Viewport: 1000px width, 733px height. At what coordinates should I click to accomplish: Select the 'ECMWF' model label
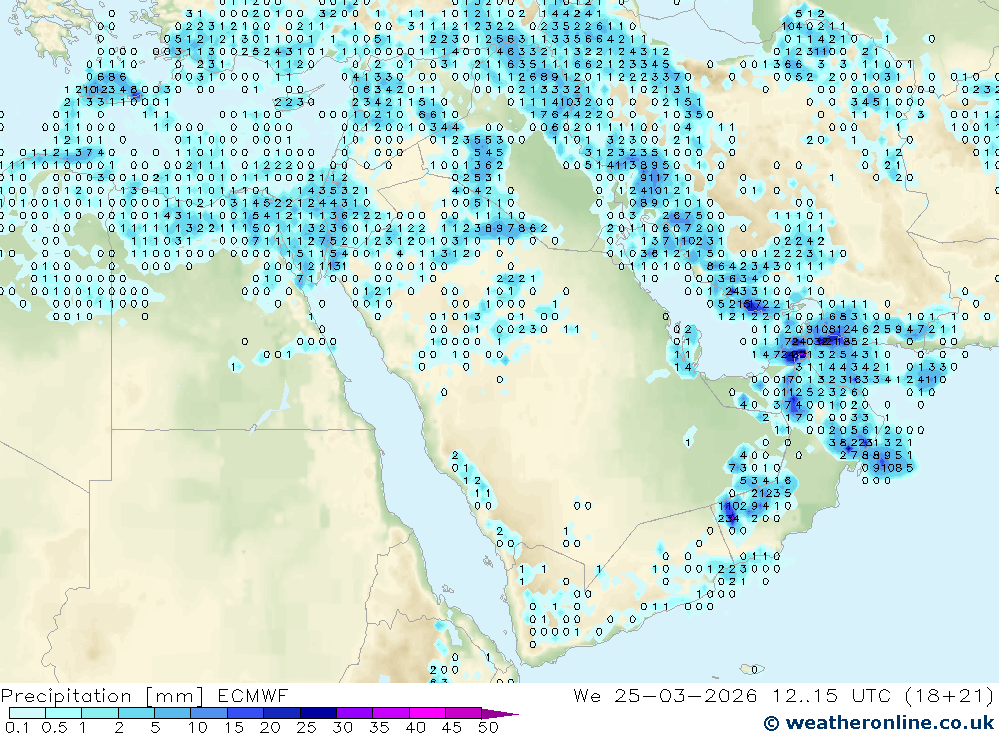[x=253, y=695]
